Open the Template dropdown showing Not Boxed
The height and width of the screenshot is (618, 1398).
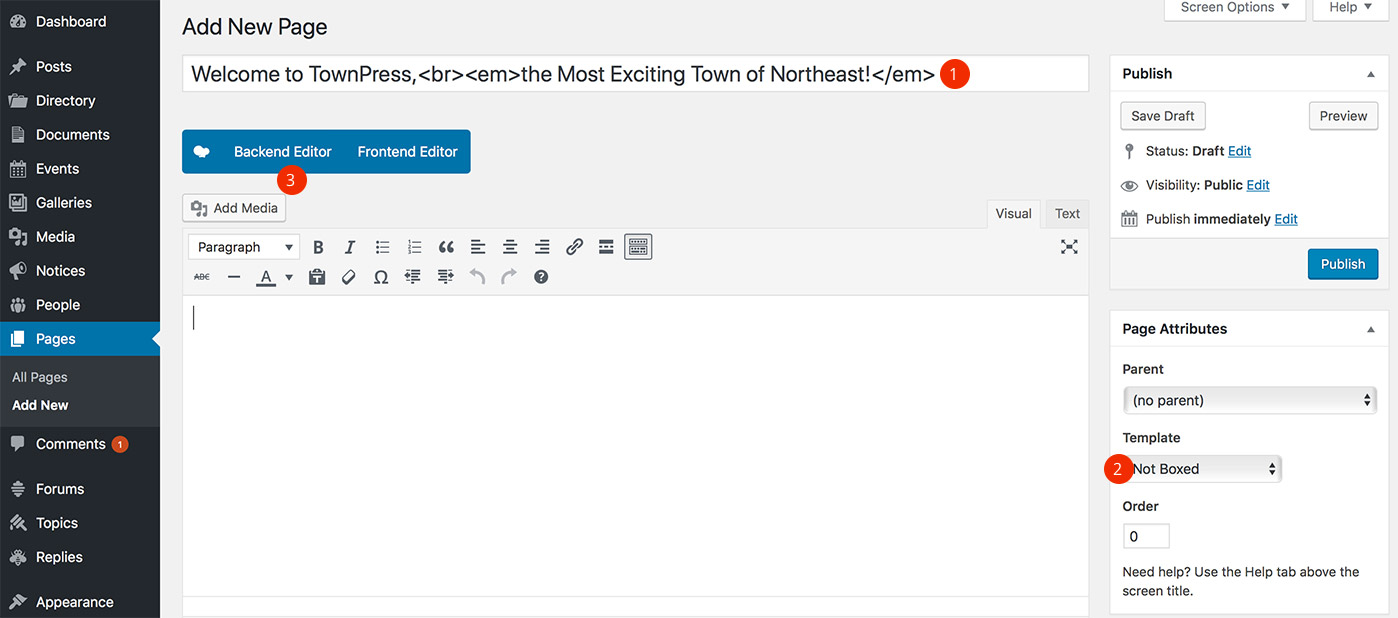coord(1203,469)
